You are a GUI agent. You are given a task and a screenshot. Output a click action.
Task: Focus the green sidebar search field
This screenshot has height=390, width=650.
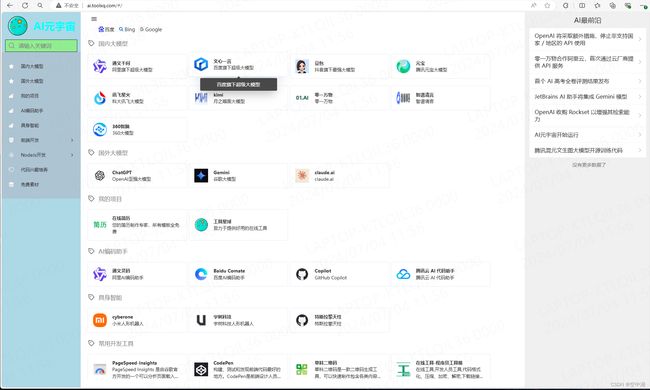(x=41, y=46)
